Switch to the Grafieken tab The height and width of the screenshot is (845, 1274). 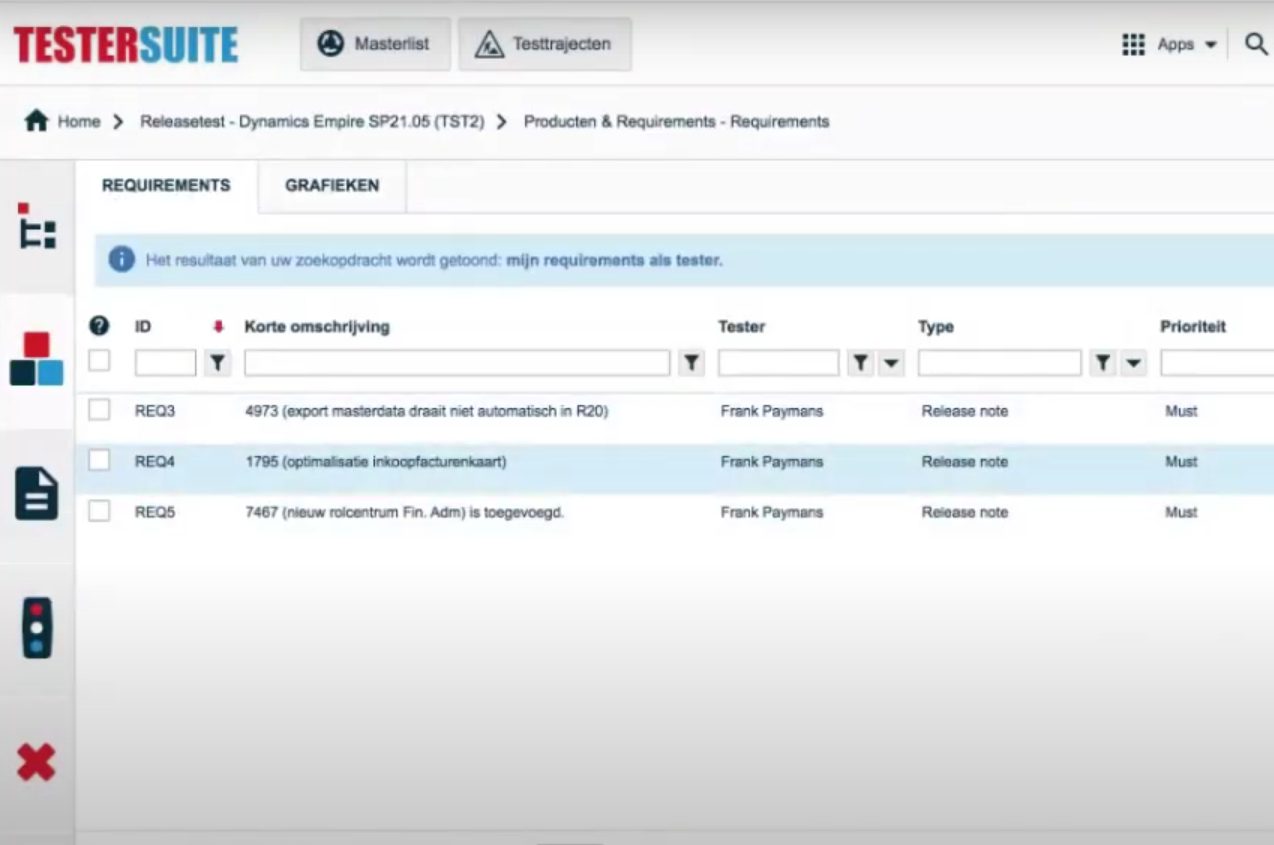332,186
